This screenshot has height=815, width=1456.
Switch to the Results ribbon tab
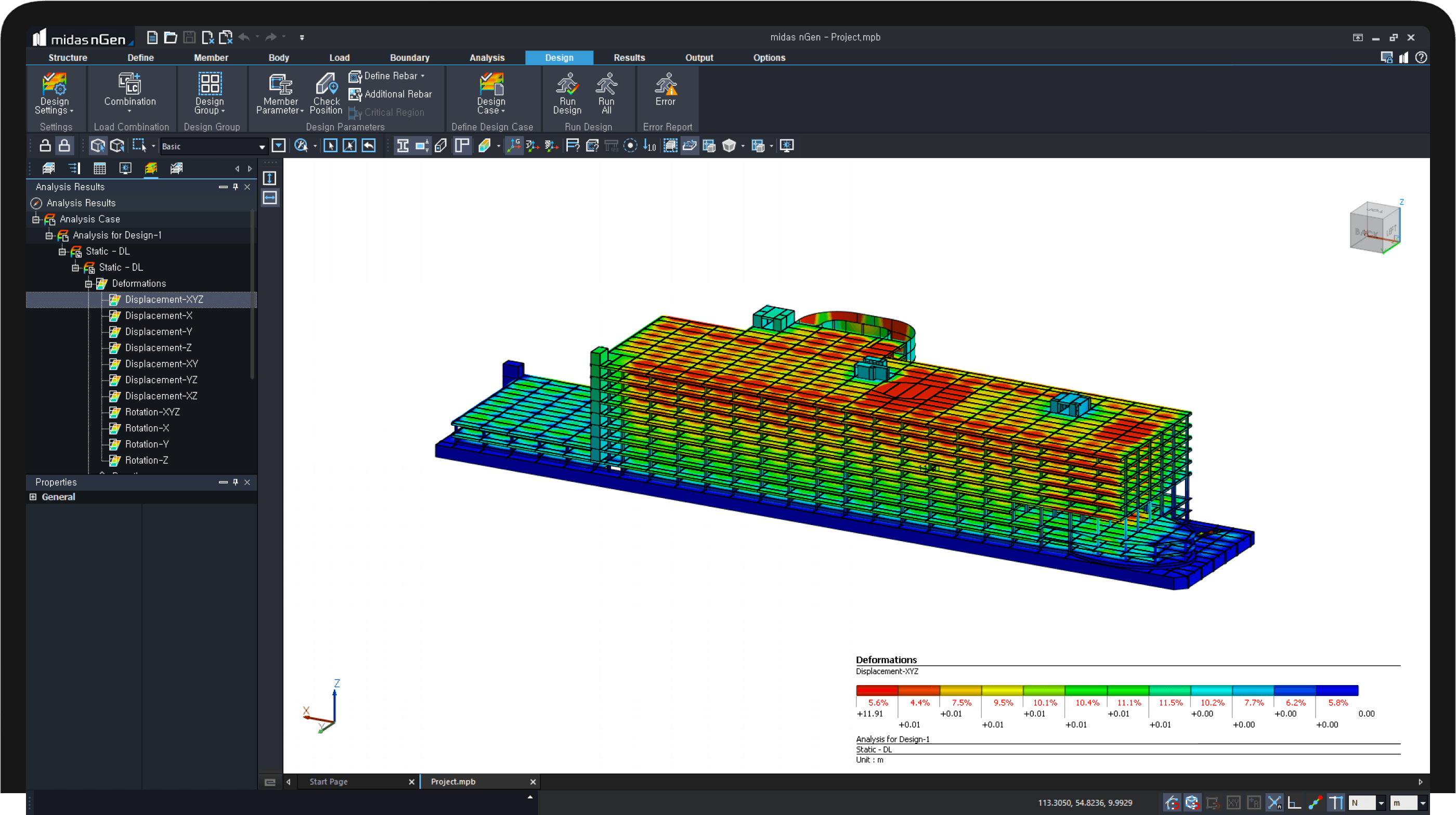click(629, 58)
